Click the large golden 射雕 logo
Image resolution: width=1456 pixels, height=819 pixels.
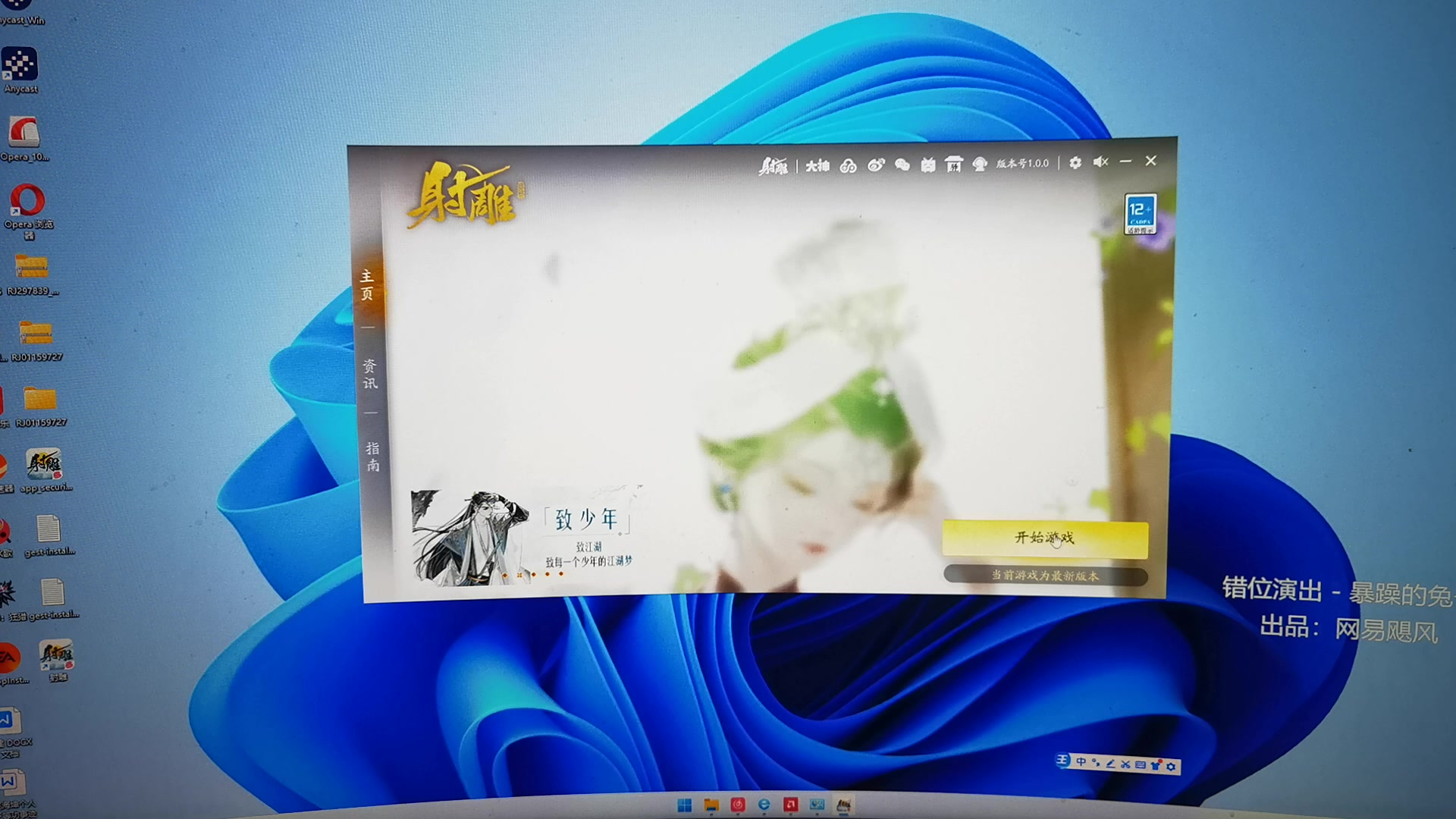pyautogui.click(x=465, y=195)
